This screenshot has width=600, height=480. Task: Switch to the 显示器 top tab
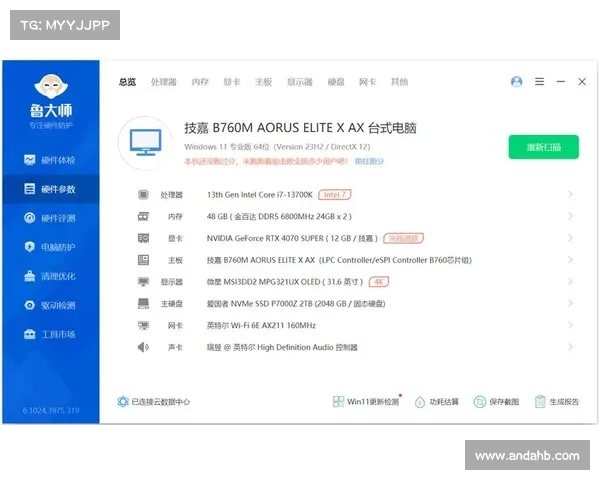[300, 82]
